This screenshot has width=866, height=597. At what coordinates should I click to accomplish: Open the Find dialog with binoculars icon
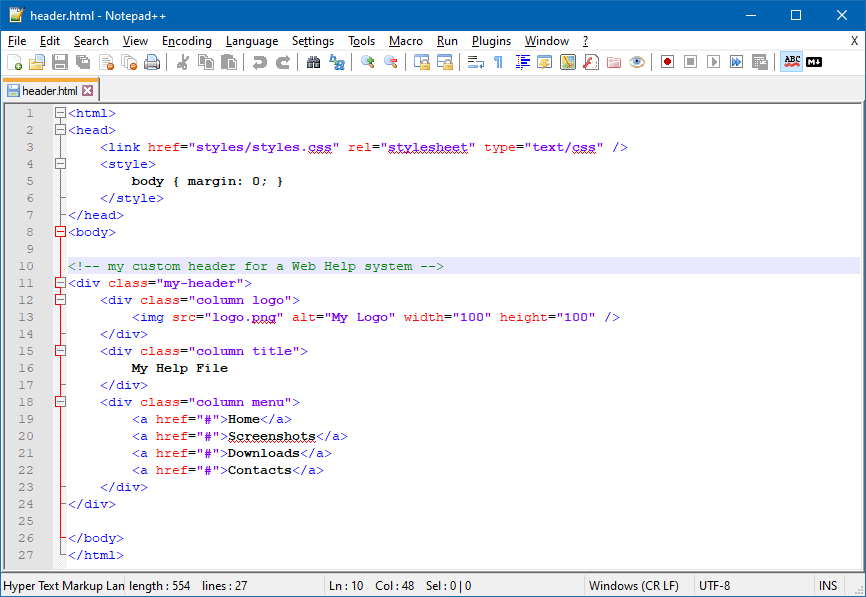(312, 62)
